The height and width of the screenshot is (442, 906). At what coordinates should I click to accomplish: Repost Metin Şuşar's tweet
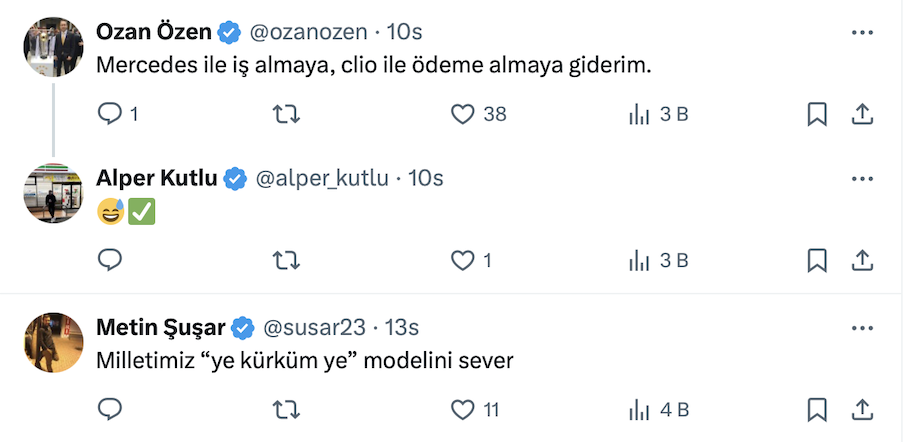[286, 409]
